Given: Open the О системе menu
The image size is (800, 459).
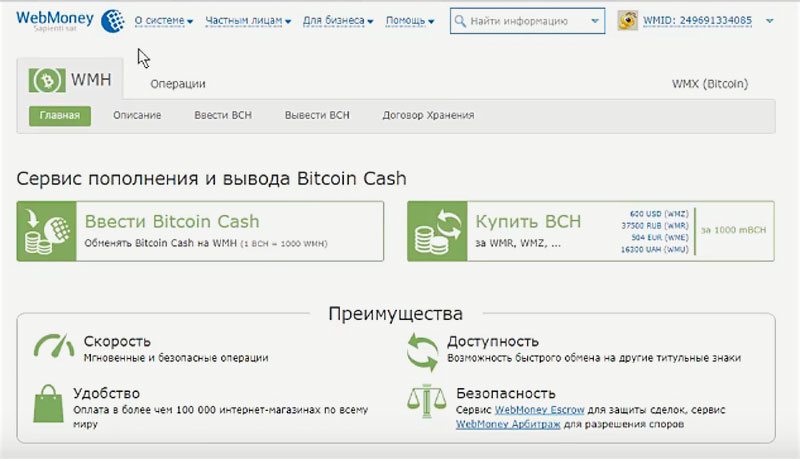Looking at the screenshot, I should pos(163,21).
